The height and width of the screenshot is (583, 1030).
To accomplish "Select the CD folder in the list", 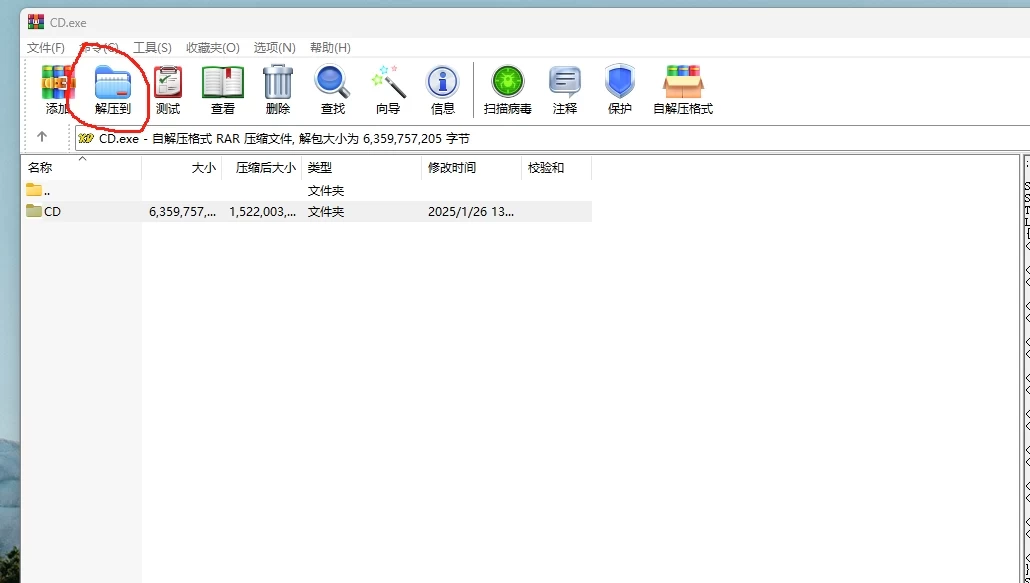I will pos(53,211).
